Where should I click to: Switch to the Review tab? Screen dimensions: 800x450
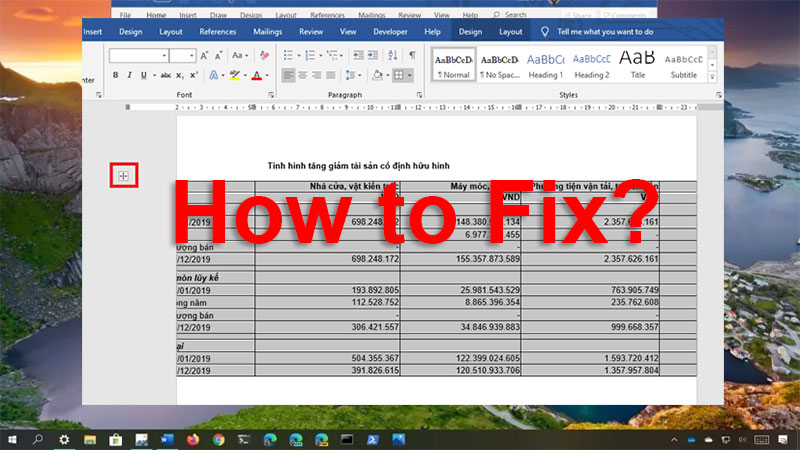coord(311,32)
